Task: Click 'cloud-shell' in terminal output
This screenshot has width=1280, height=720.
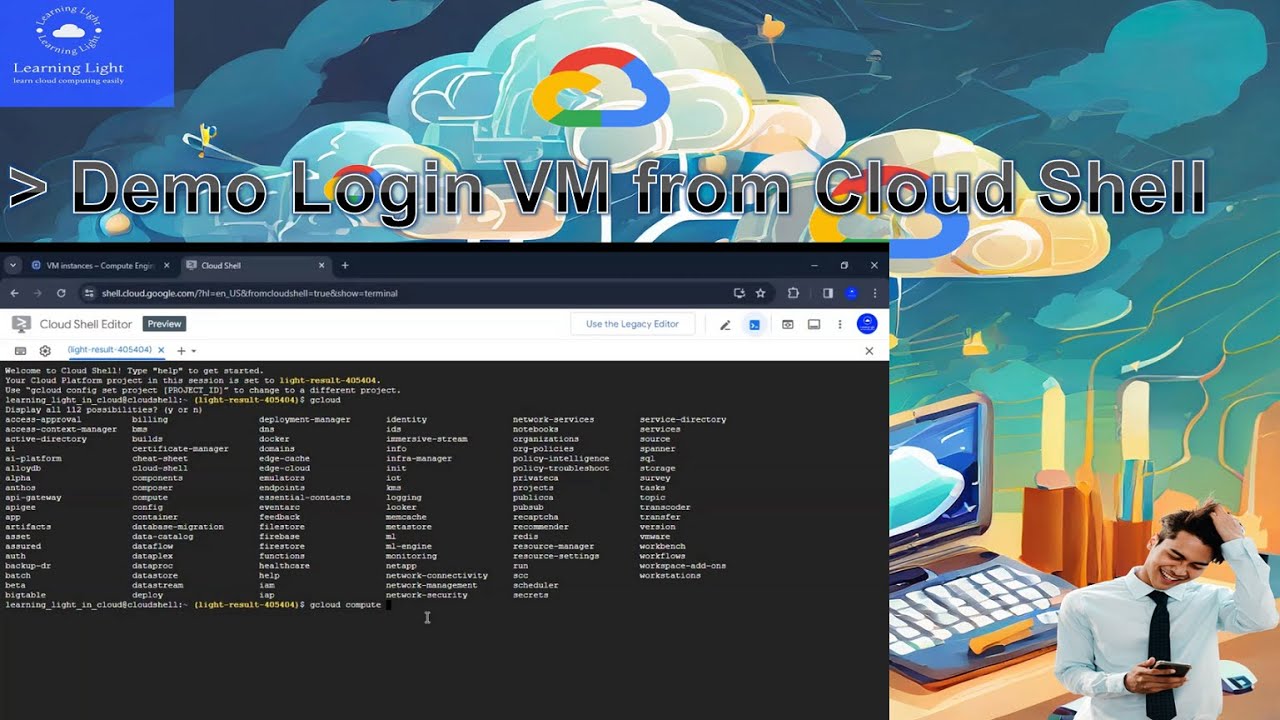Action: [x=160, y=468]
